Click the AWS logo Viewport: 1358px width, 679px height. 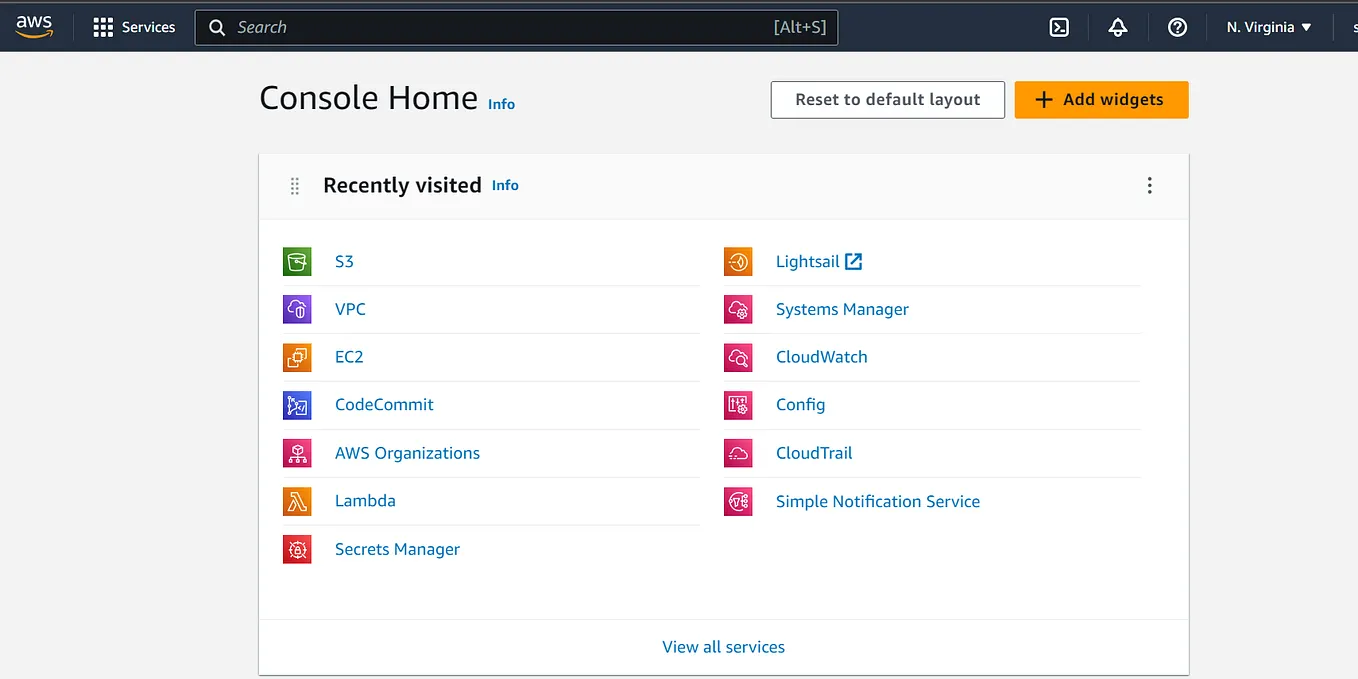(34, 27)
